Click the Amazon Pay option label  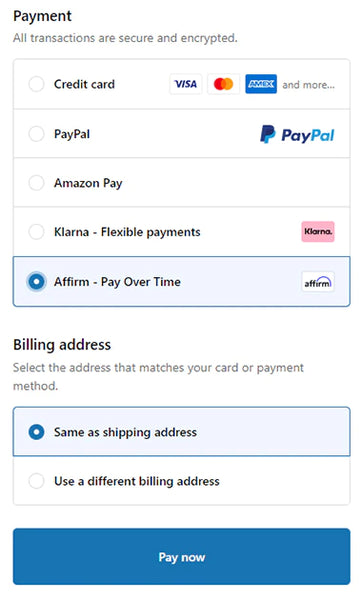click(x=88, y=183)
